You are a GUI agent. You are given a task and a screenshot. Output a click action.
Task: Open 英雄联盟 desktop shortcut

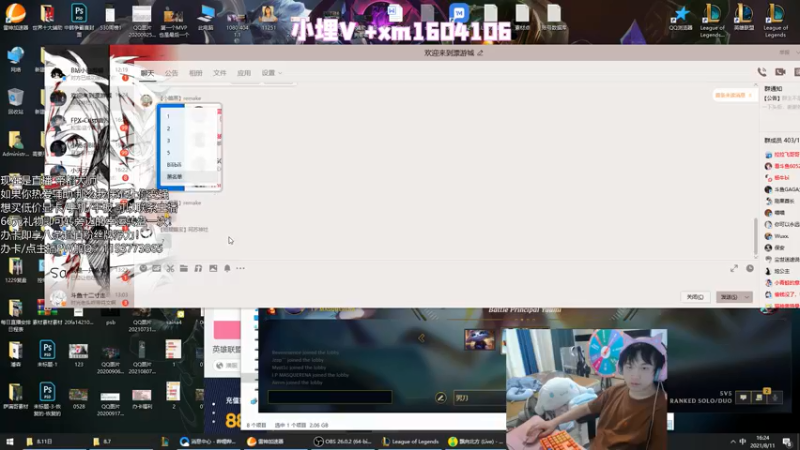point(744,18)
